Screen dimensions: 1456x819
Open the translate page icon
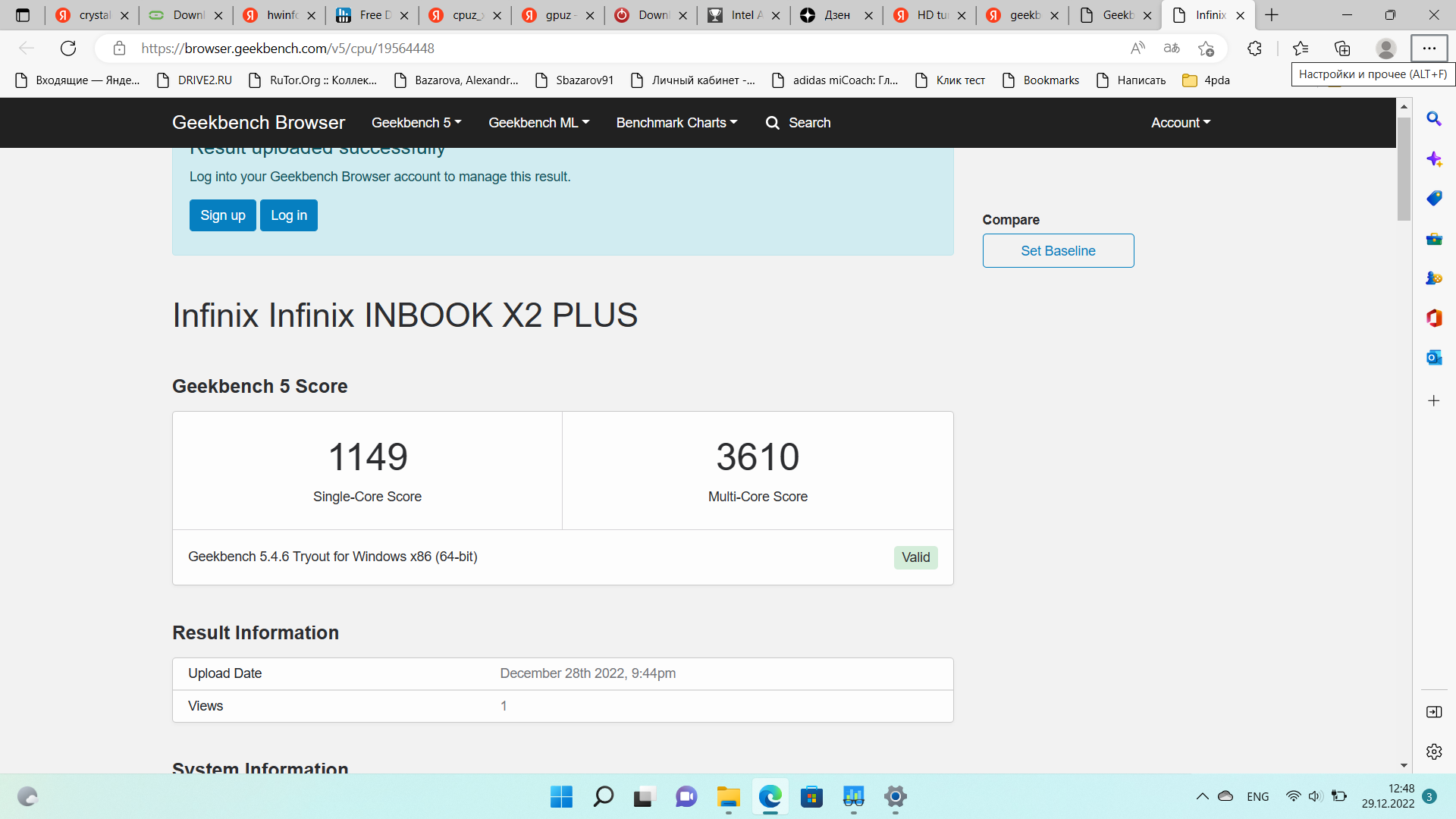pyautogui.click(x=1172, y=49)
